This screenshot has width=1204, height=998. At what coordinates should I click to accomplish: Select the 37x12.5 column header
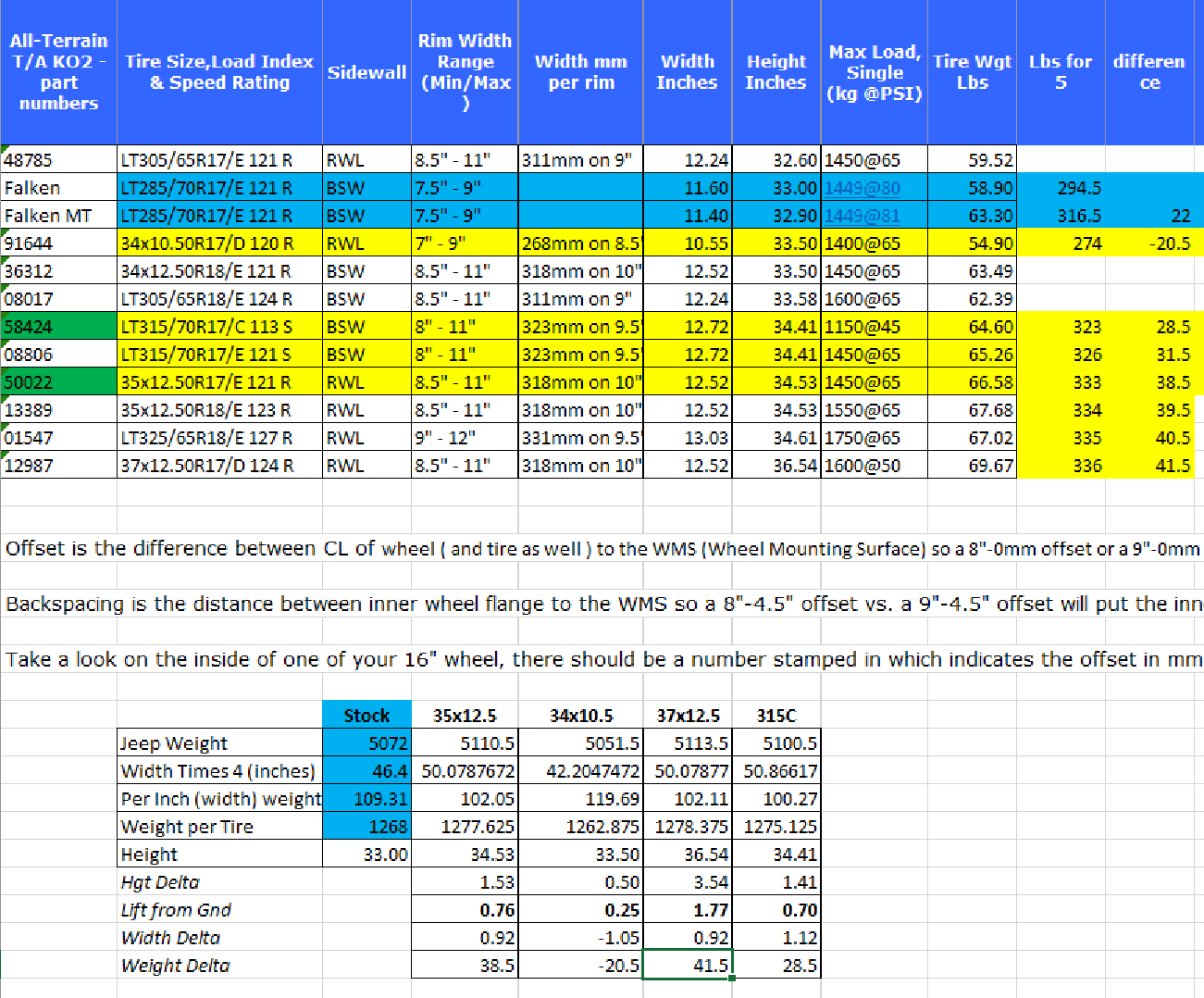click(688, 716)
